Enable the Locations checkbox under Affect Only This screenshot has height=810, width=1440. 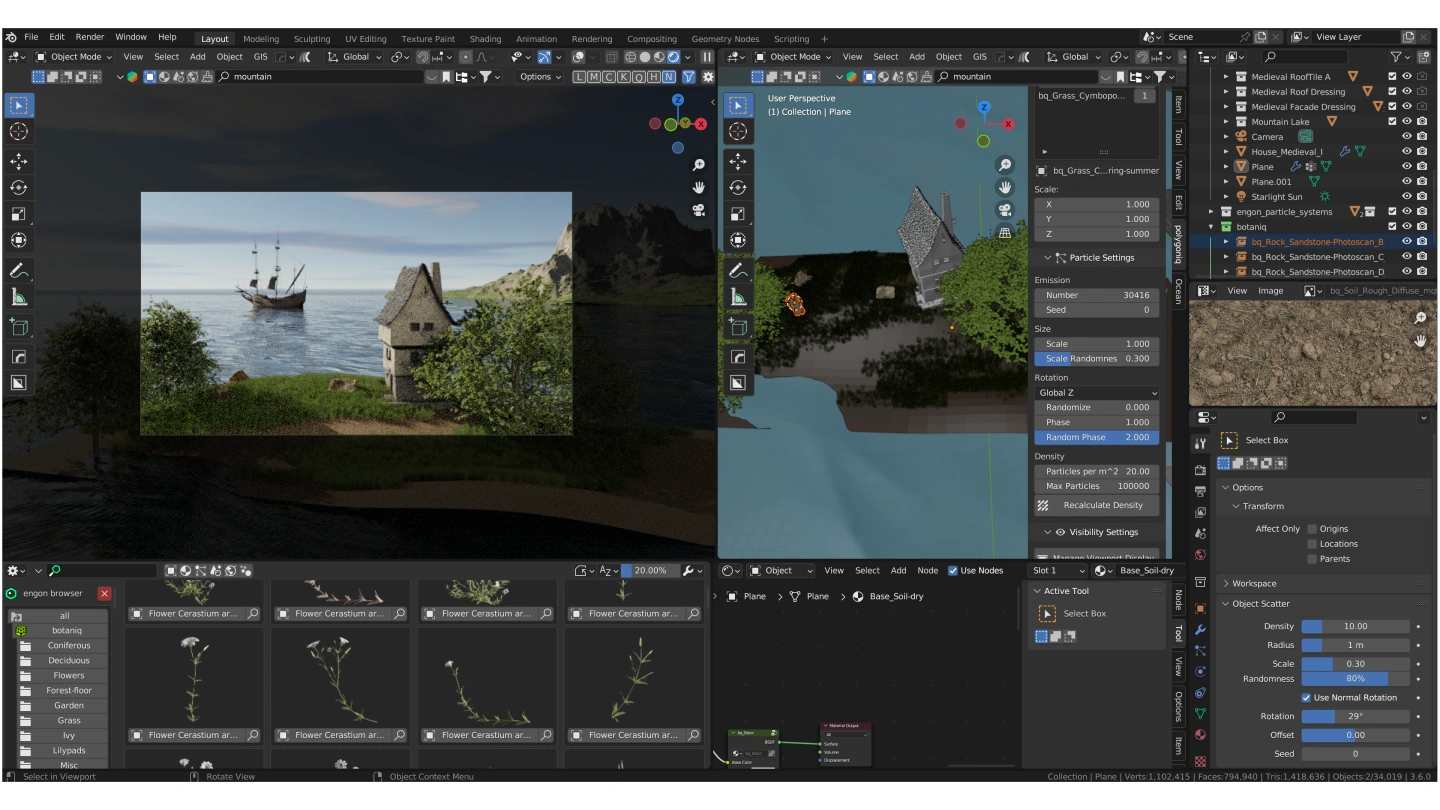click(x=1312, y=544)
